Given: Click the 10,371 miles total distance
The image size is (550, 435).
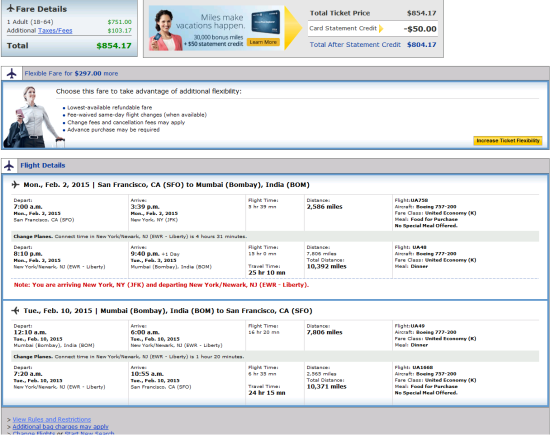Looking at the screenshot, I should 327,386.
